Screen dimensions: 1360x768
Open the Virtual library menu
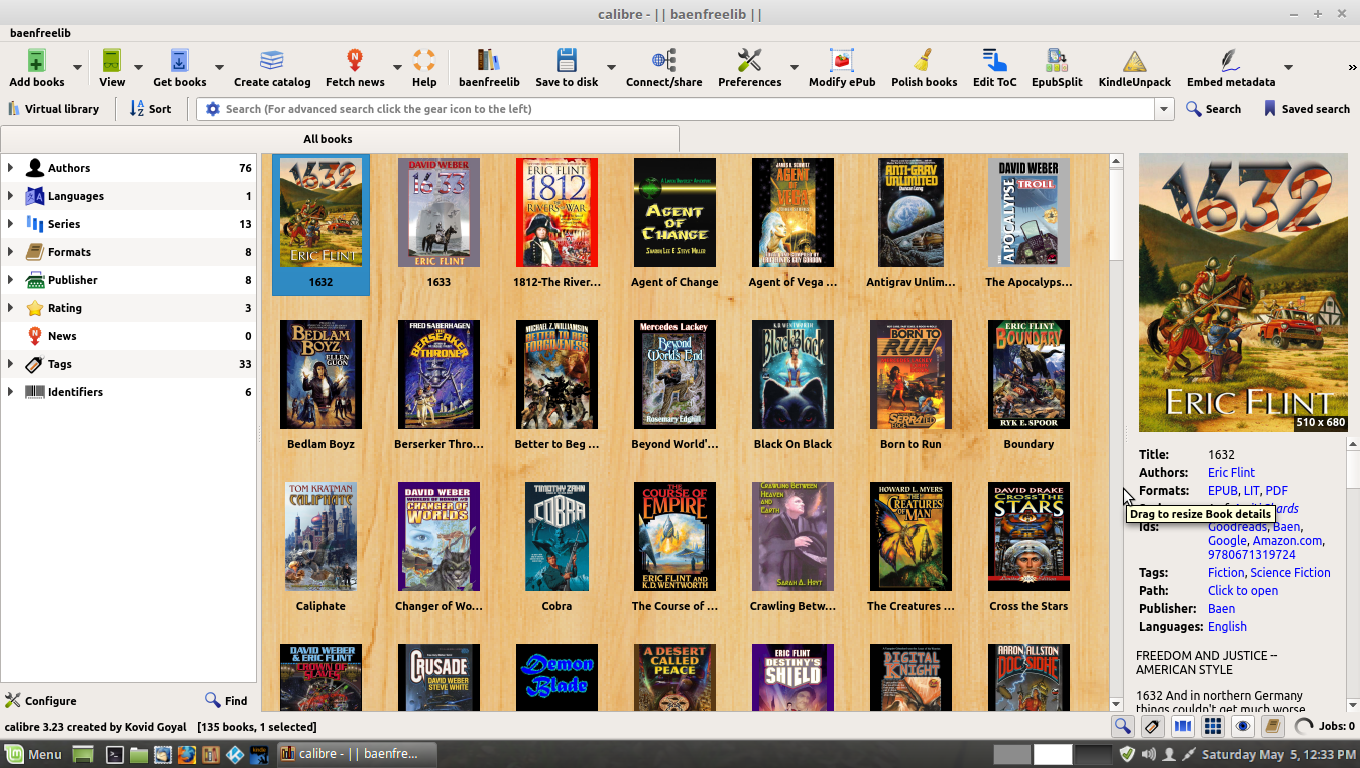pyautogui.click(x=53, y=109)
